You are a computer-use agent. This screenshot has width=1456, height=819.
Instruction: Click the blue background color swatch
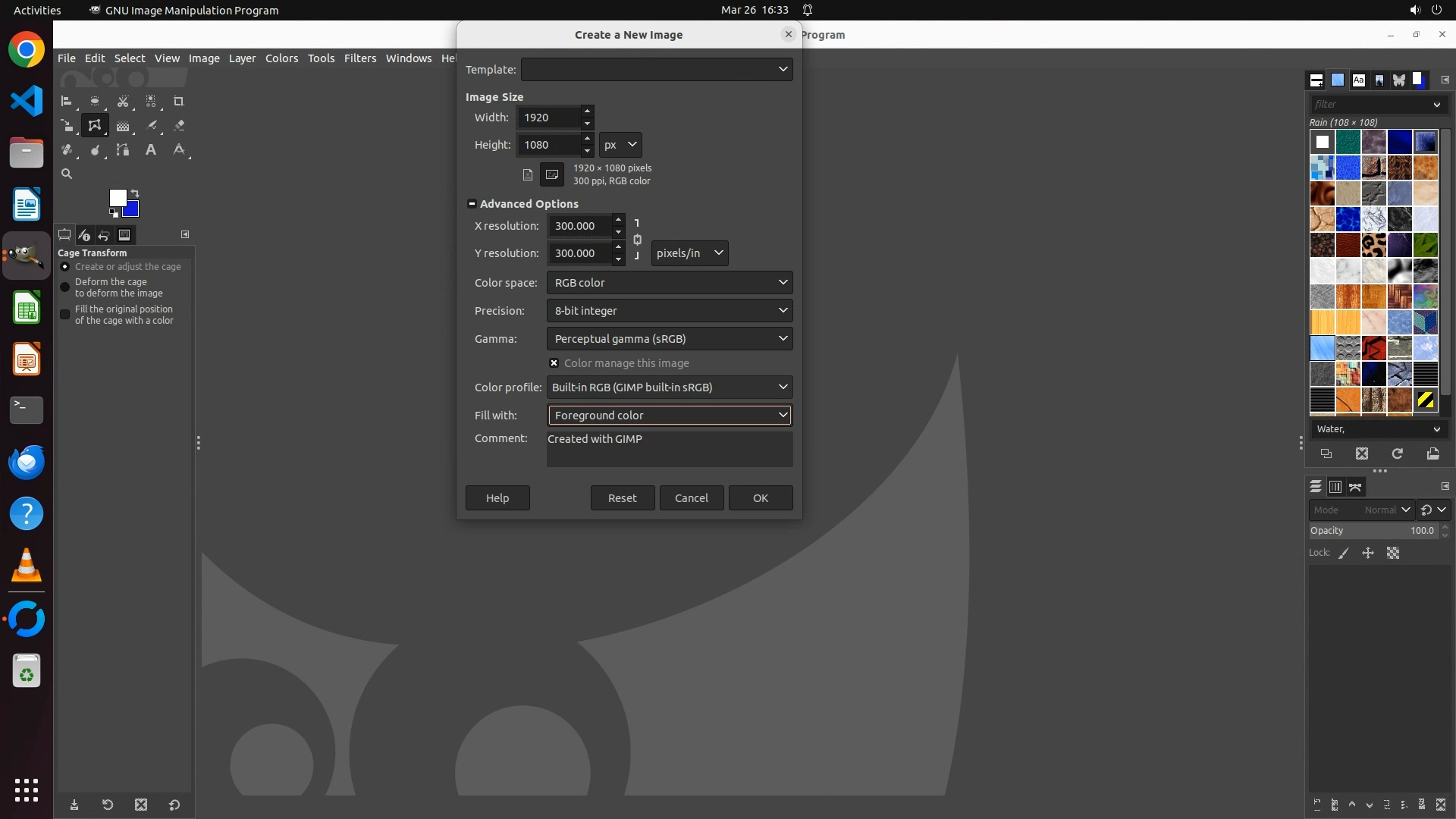pos(133,211)
